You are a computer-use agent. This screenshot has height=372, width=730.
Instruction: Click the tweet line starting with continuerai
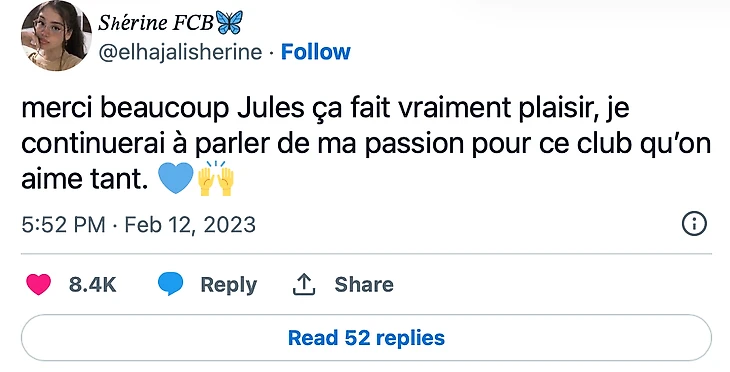[x=366, y=144]
